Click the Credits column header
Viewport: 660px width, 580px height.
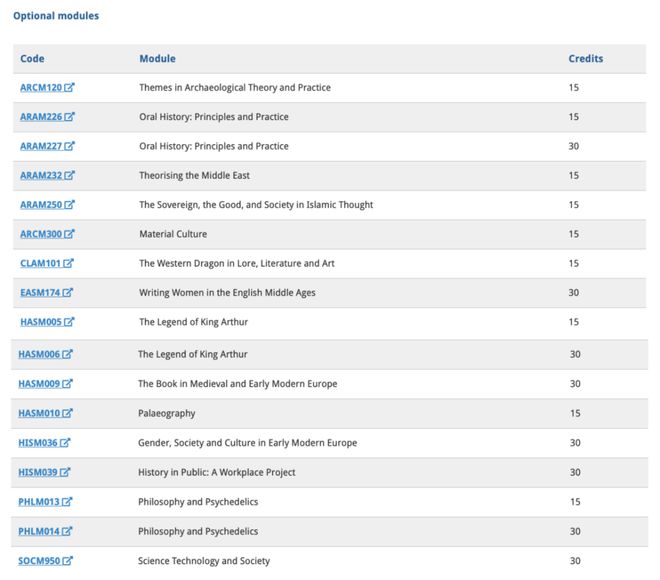tap(585, 59)
